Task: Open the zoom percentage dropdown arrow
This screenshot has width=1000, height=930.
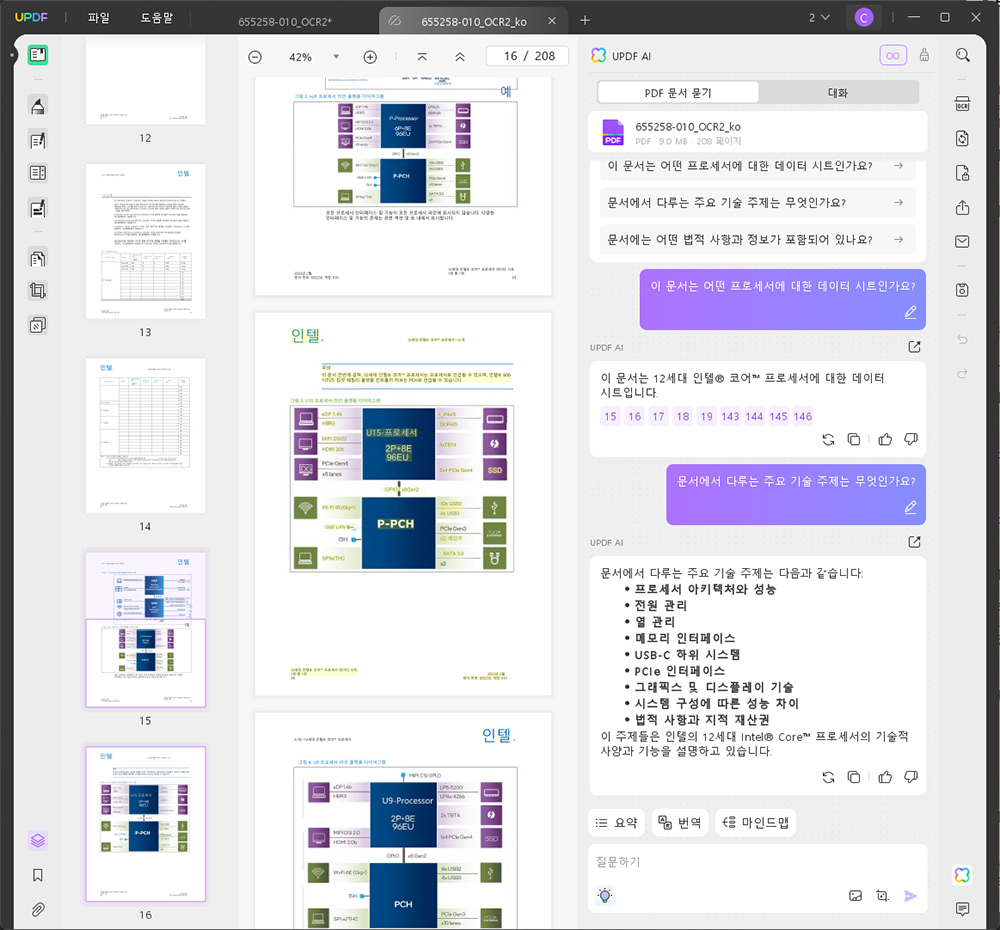Action: (x=336, y=57)
